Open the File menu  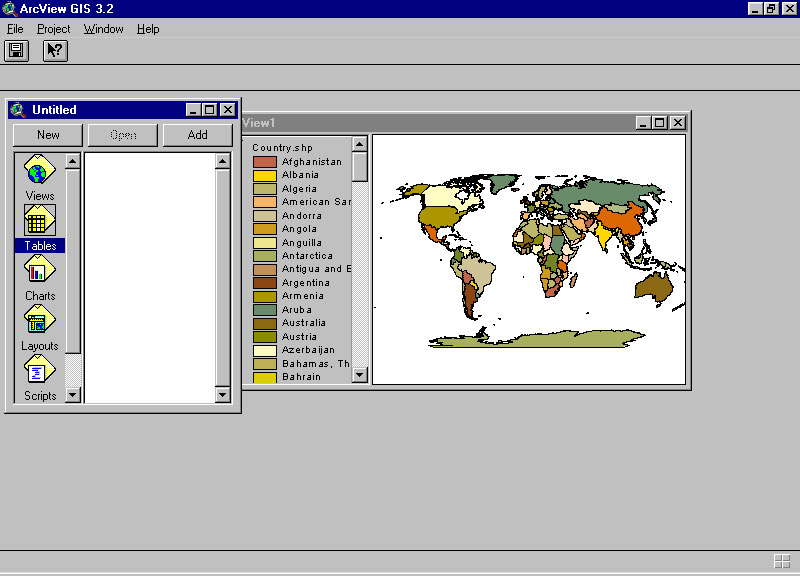pyautogui.click(x=15, y=29)
